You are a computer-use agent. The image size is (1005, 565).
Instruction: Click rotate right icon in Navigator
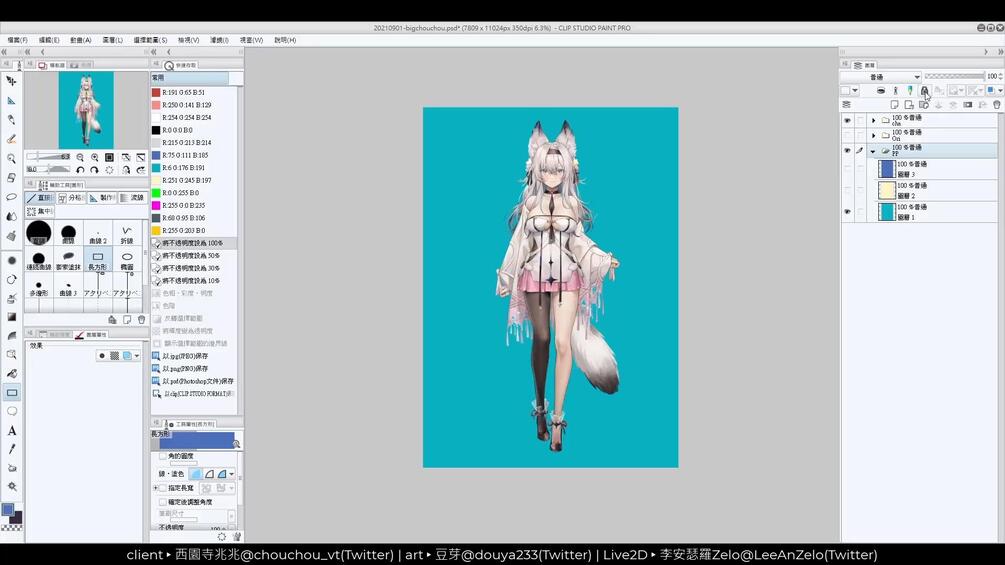point(94,170)
